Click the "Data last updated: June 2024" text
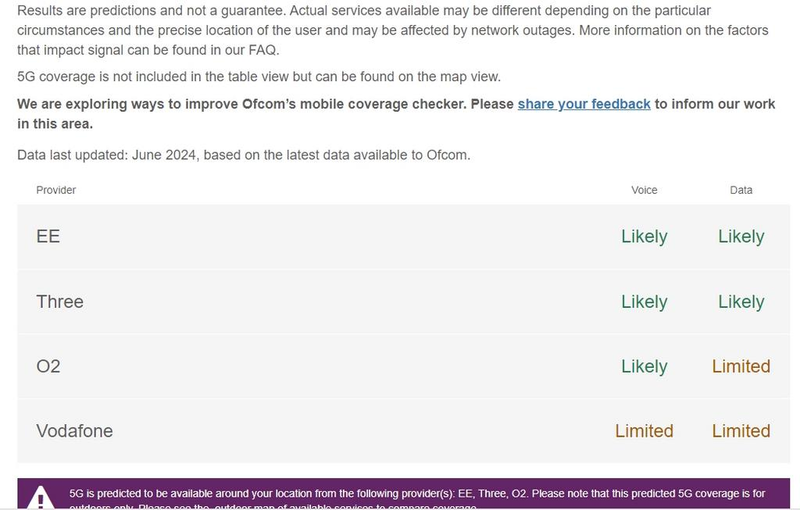 244,155
